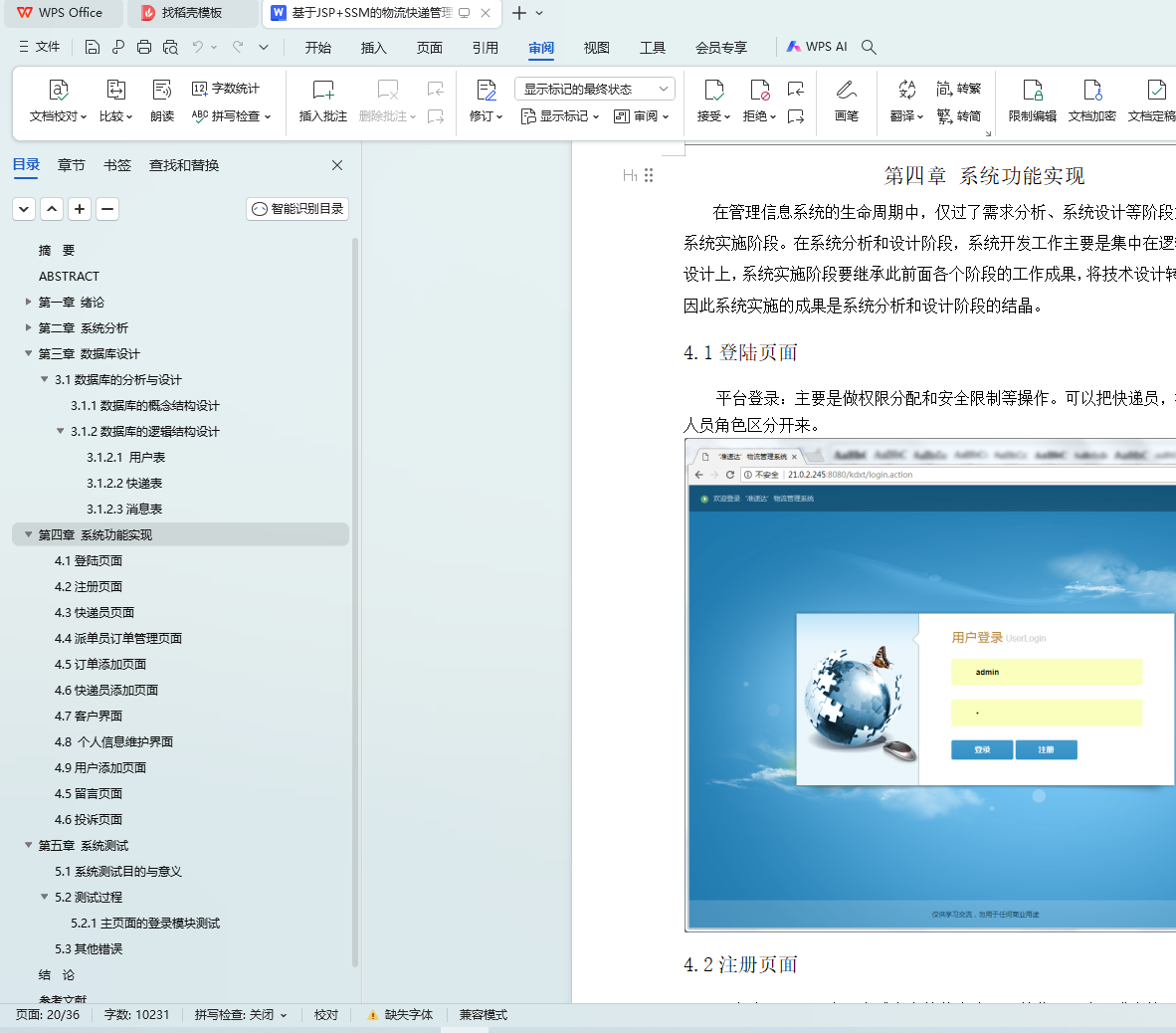1176x1033 pixels.
Task: Jump to 4.8 个人信息维护界面 in outline
Action: (114, 742)
